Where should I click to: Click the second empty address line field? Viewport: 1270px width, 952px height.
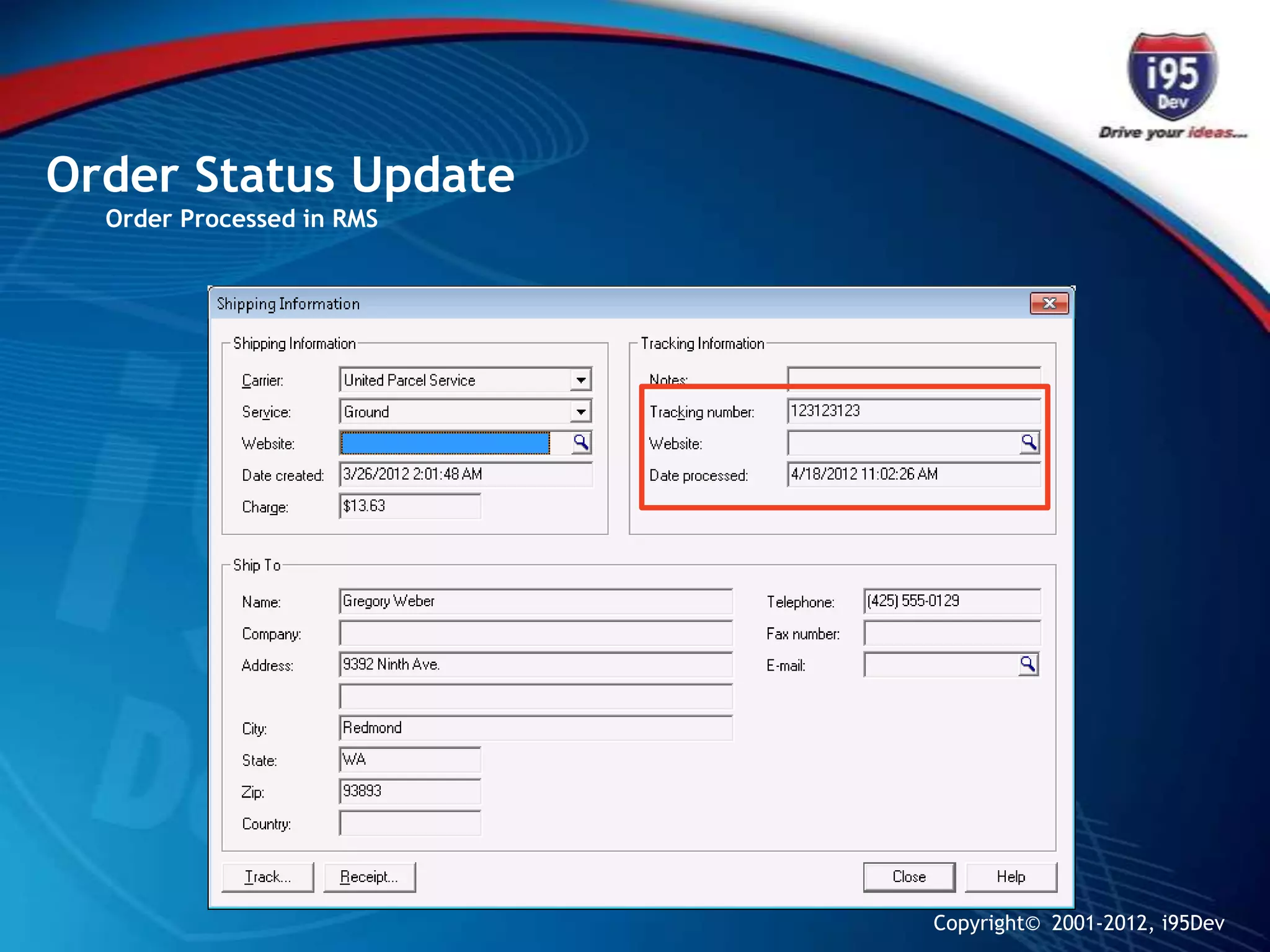coord(536,696)
